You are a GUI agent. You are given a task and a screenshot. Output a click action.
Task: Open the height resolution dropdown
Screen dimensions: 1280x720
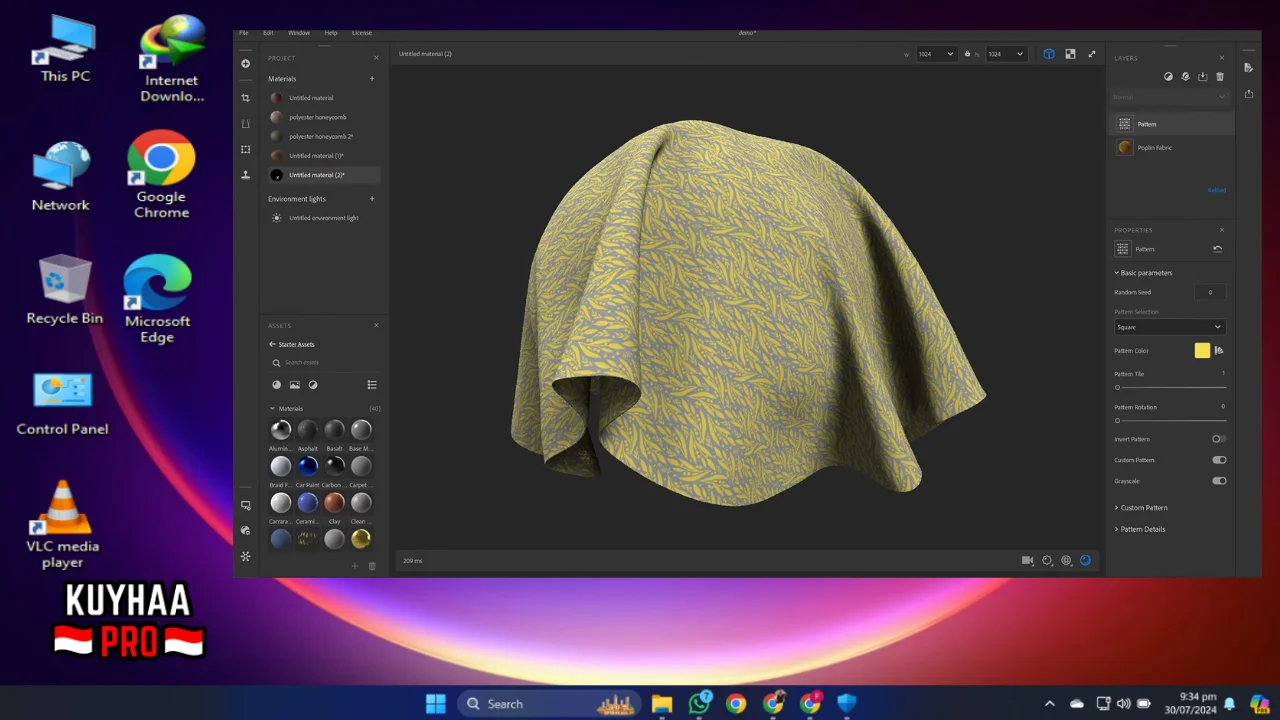[x=1006, y=54]
